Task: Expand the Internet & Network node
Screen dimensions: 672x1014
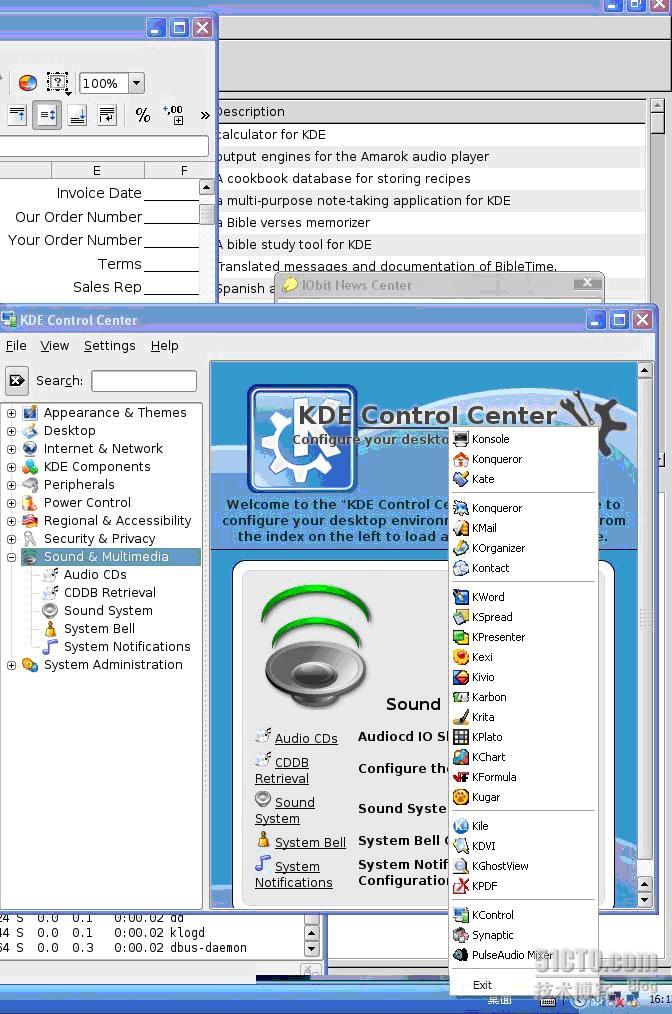Action: point(11,449)
